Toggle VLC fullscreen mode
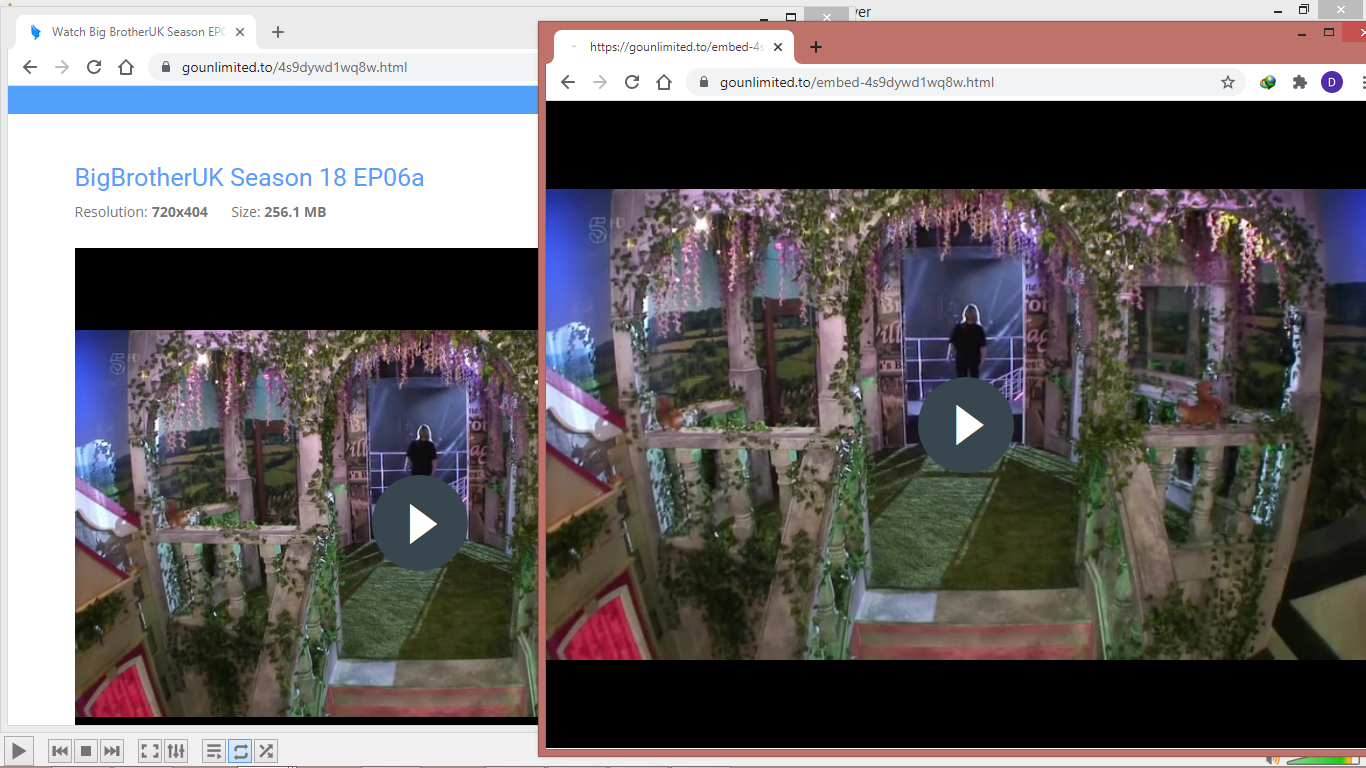 pyautogui.click(x=149, y=751)
